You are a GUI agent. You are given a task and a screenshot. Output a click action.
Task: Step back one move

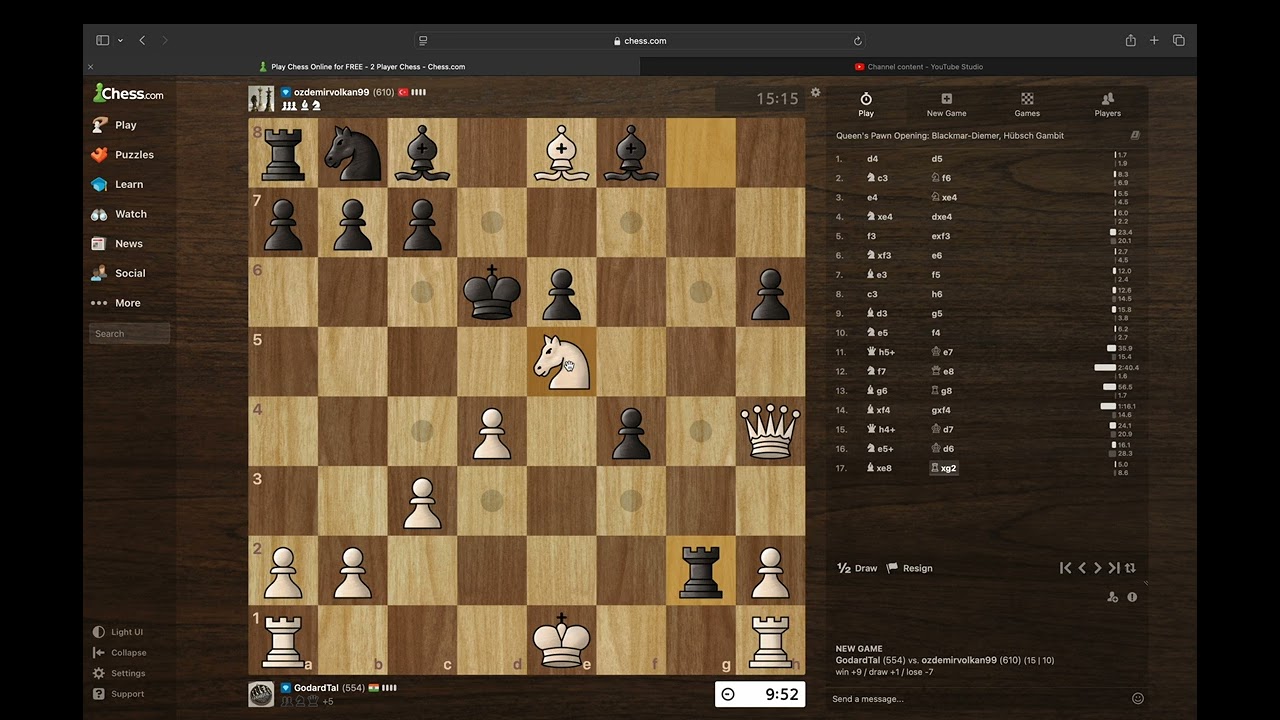click(x=1082, y=568)
